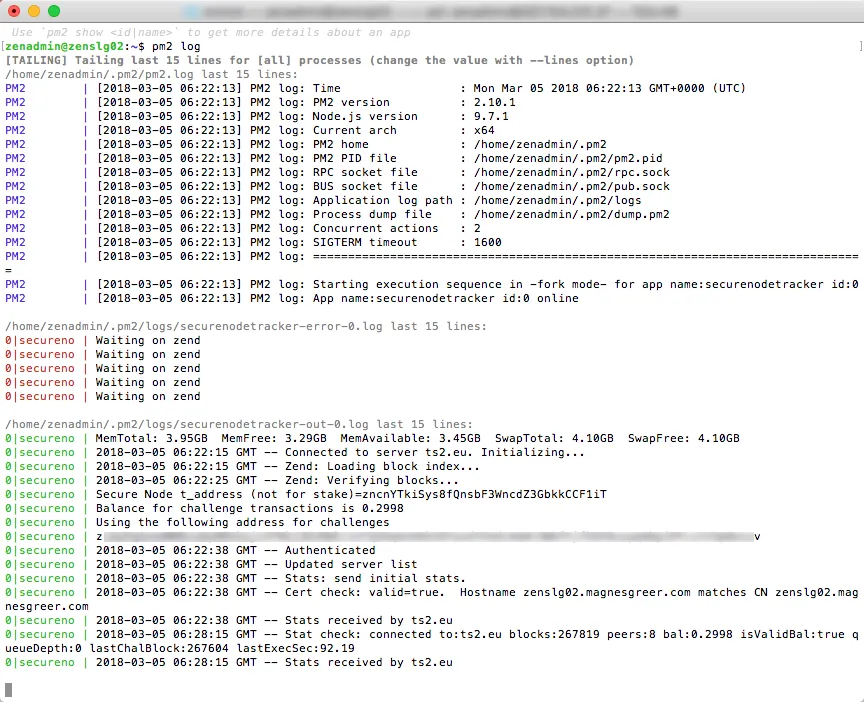Click the 06:28:15 'Stats received by ts2.eu' line
864x702 pixels.
pyautogui.click(x=229, y=662)
